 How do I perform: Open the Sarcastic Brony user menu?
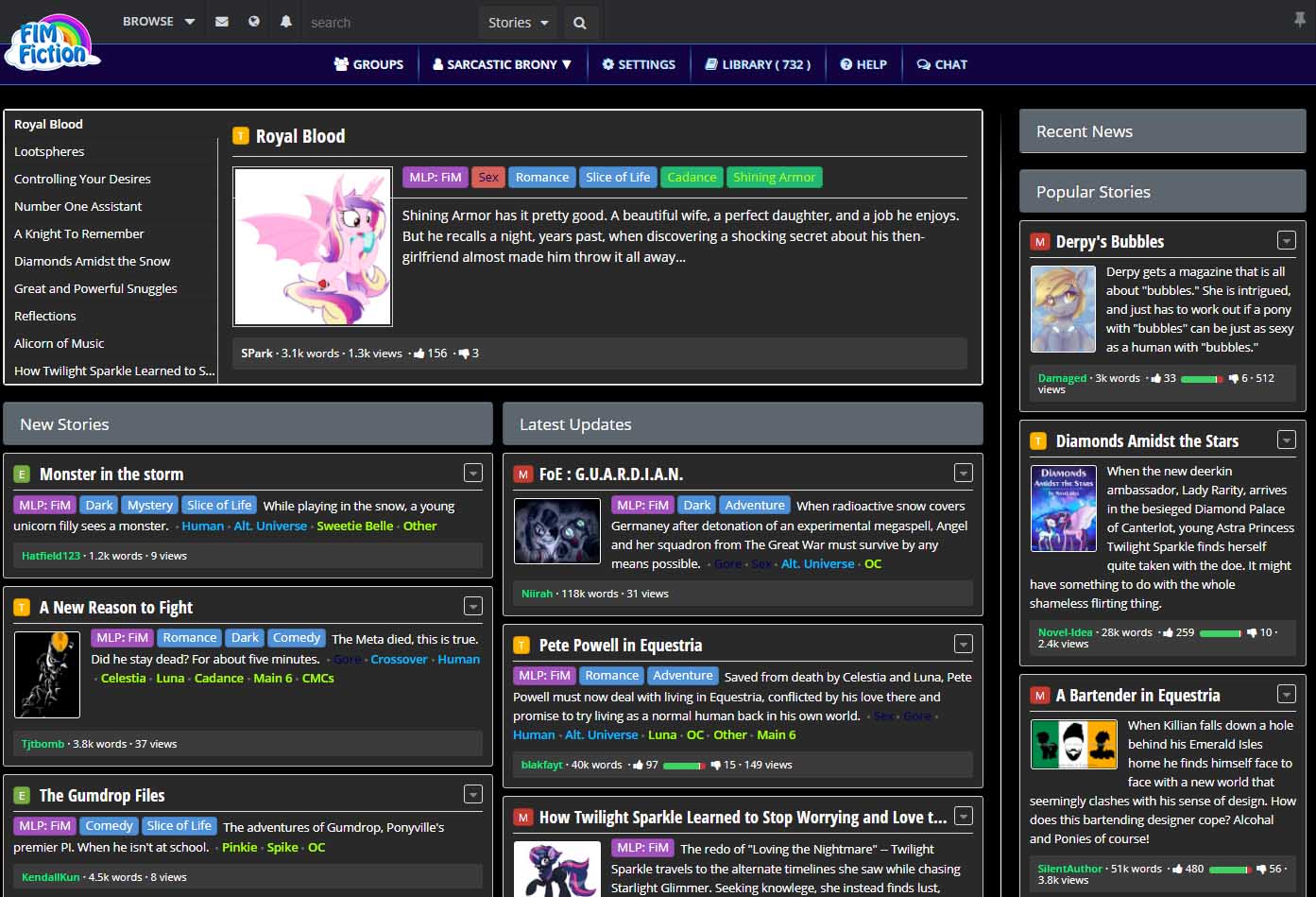pos(502,64)
